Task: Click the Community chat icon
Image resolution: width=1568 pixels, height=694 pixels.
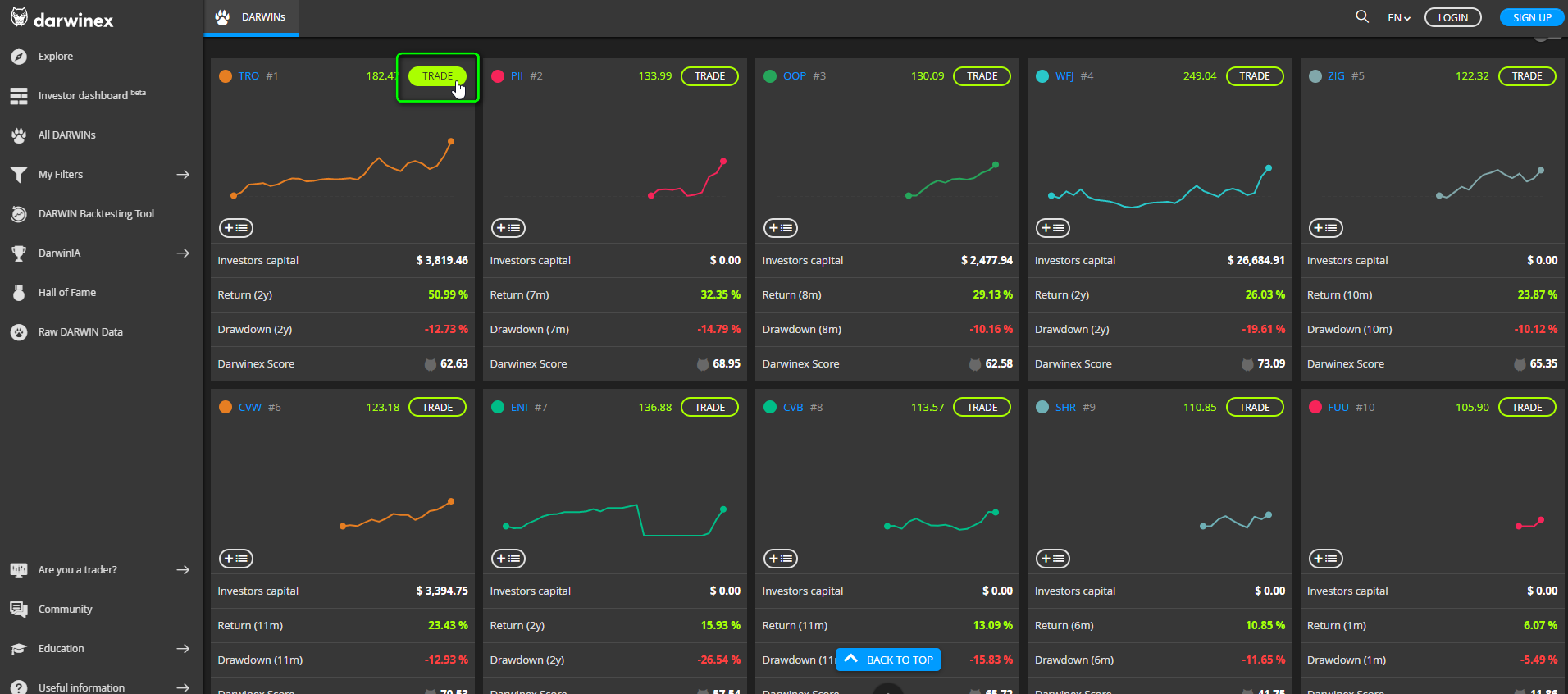Action: click(x=19, y=610)
